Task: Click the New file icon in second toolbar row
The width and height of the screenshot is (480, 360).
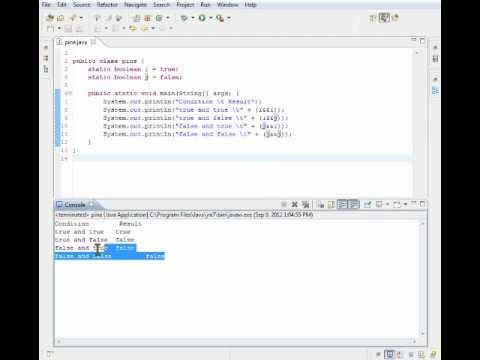Action: coord(50,29)
